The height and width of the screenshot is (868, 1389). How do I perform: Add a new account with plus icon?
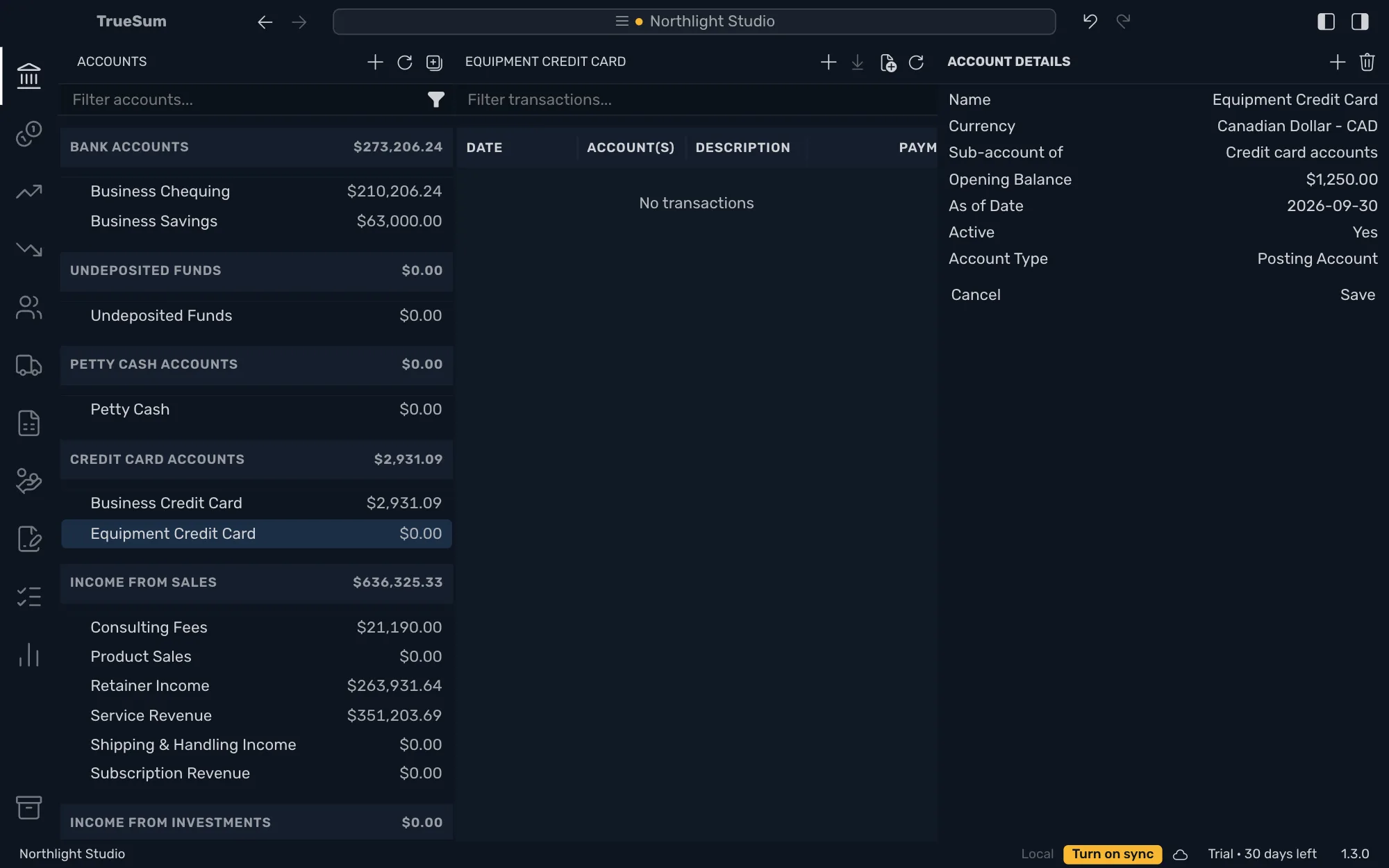[375, 62]
